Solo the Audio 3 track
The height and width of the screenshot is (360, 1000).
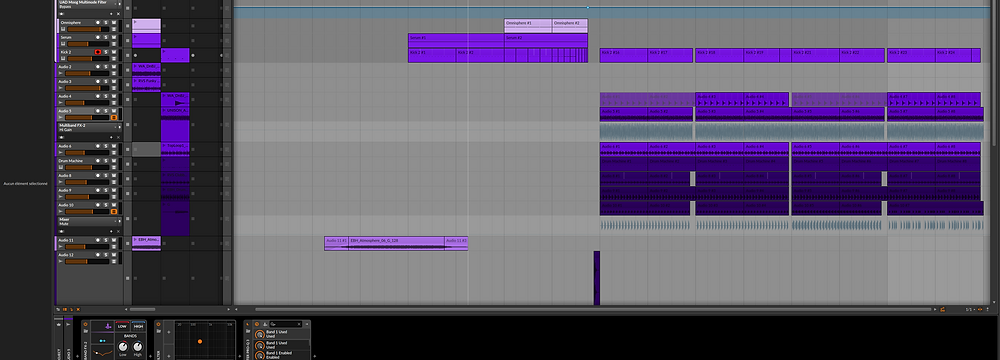click(x=106, y=81)
